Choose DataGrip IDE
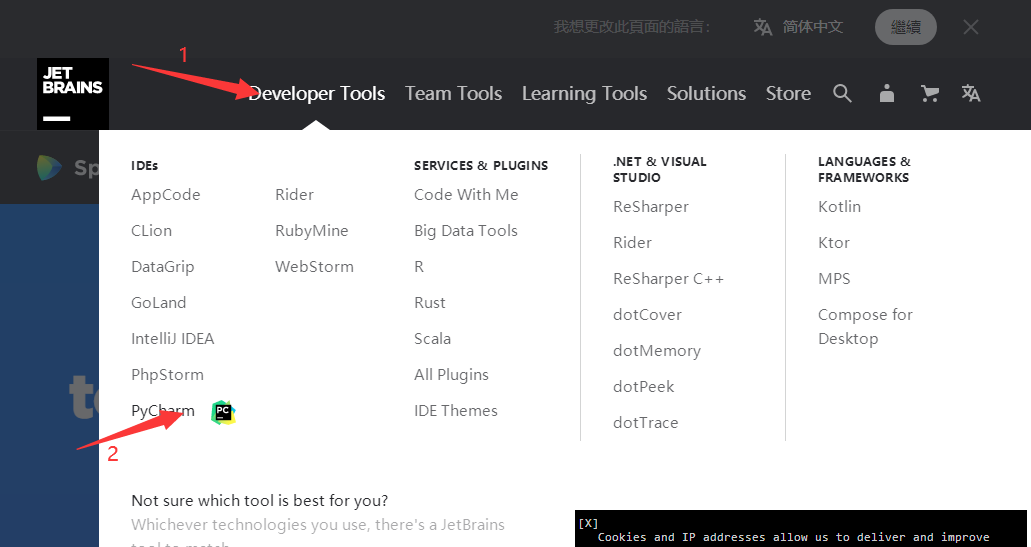 (x=162, y=267)
